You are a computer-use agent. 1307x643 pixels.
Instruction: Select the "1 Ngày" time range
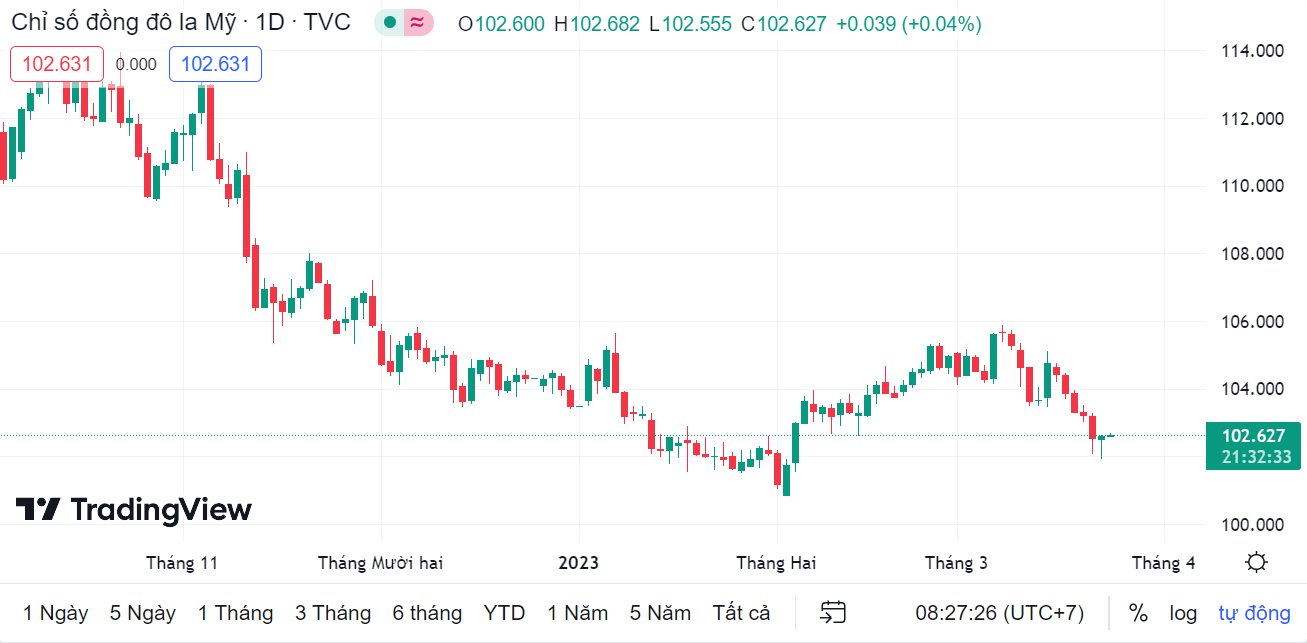pyautogui.click(x=56, y=612)
